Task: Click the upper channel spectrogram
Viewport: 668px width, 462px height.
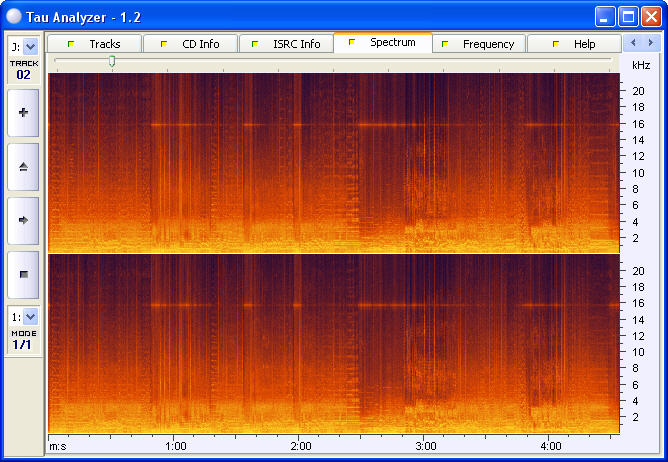Action: pyautogui.click(x=334, y=163)
